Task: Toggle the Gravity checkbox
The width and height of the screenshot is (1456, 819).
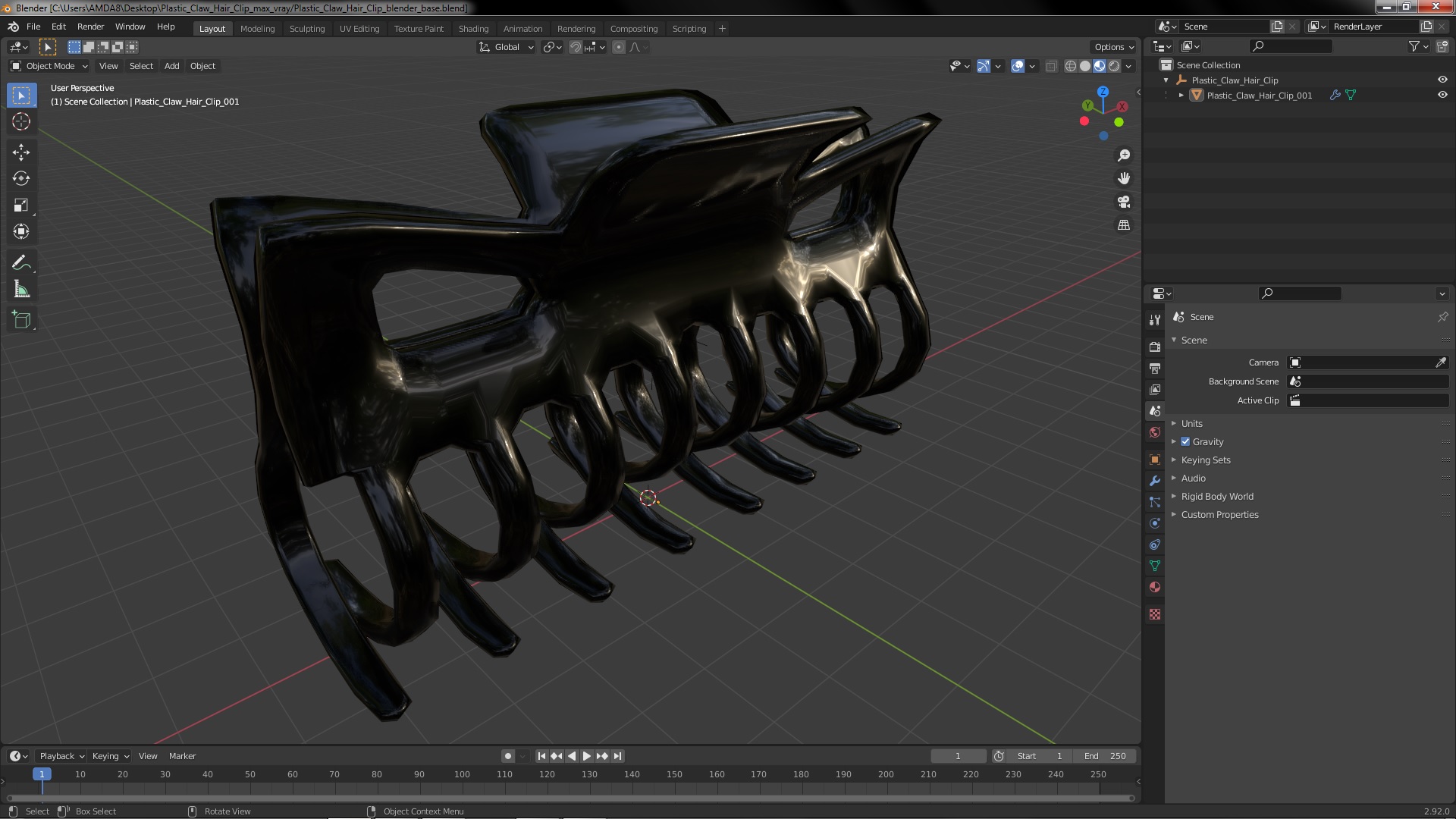Action: [x=1185, y=442]
